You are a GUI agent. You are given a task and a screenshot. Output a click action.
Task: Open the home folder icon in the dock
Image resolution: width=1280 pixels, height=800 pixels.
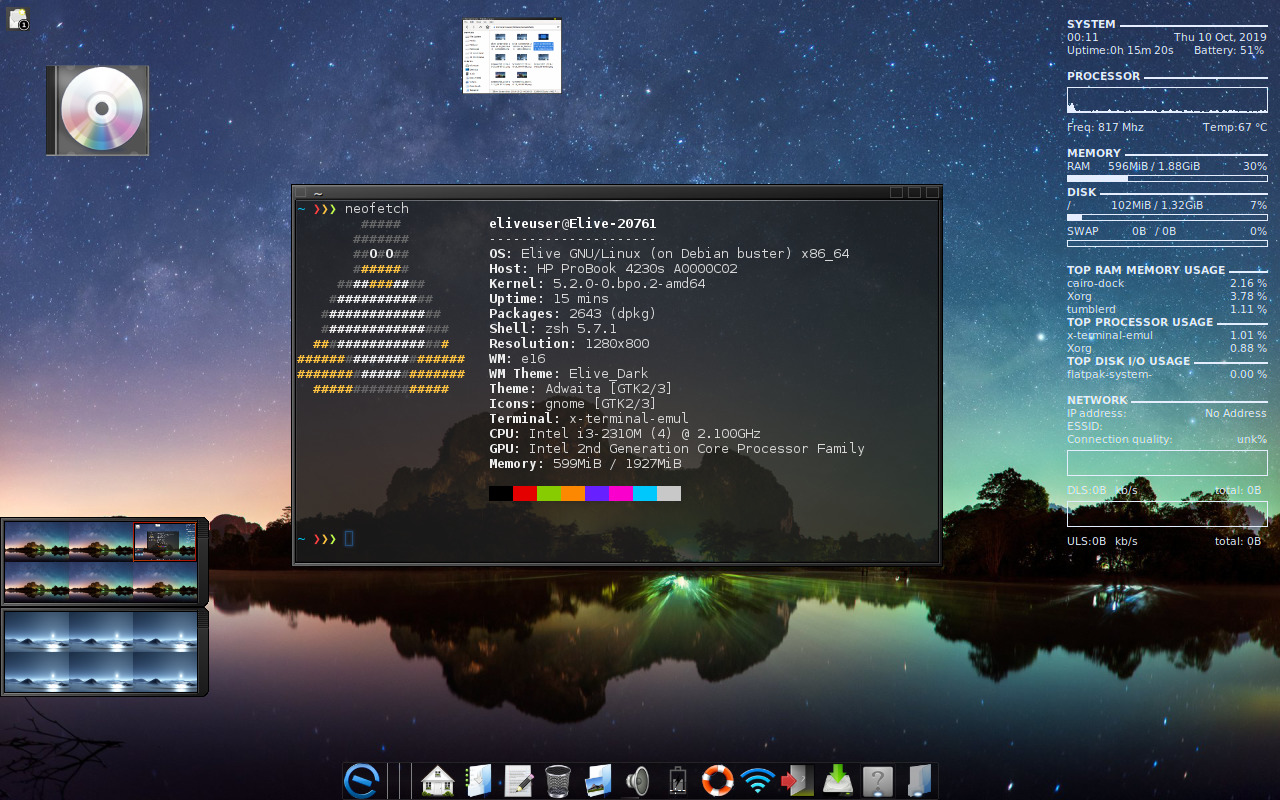[438, 780]
